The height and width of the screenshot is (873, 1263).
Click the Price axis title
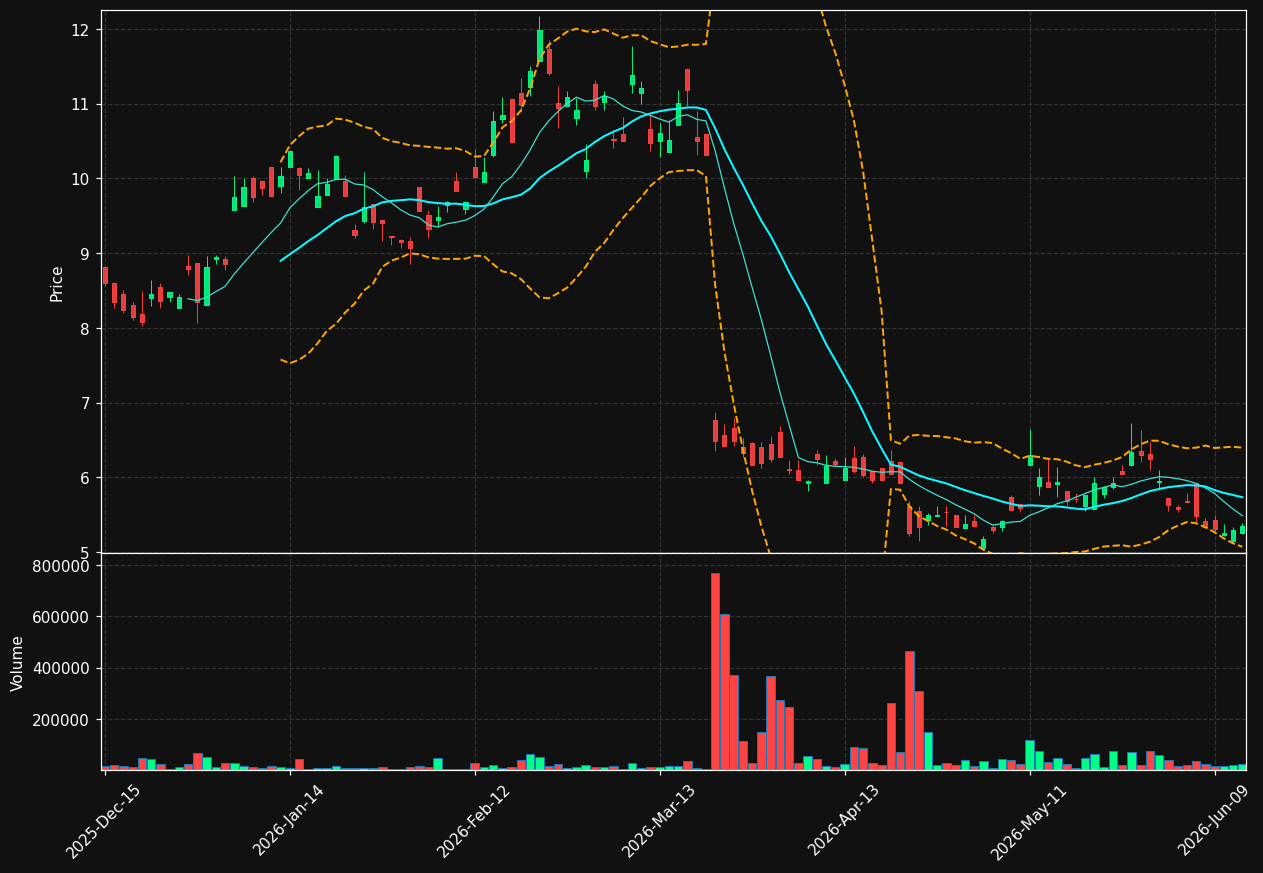click(x=57, y=283)
